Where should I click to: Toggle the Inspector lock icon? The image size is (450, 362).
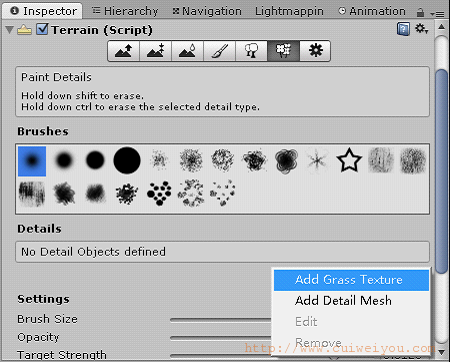[x=420, y=13]
